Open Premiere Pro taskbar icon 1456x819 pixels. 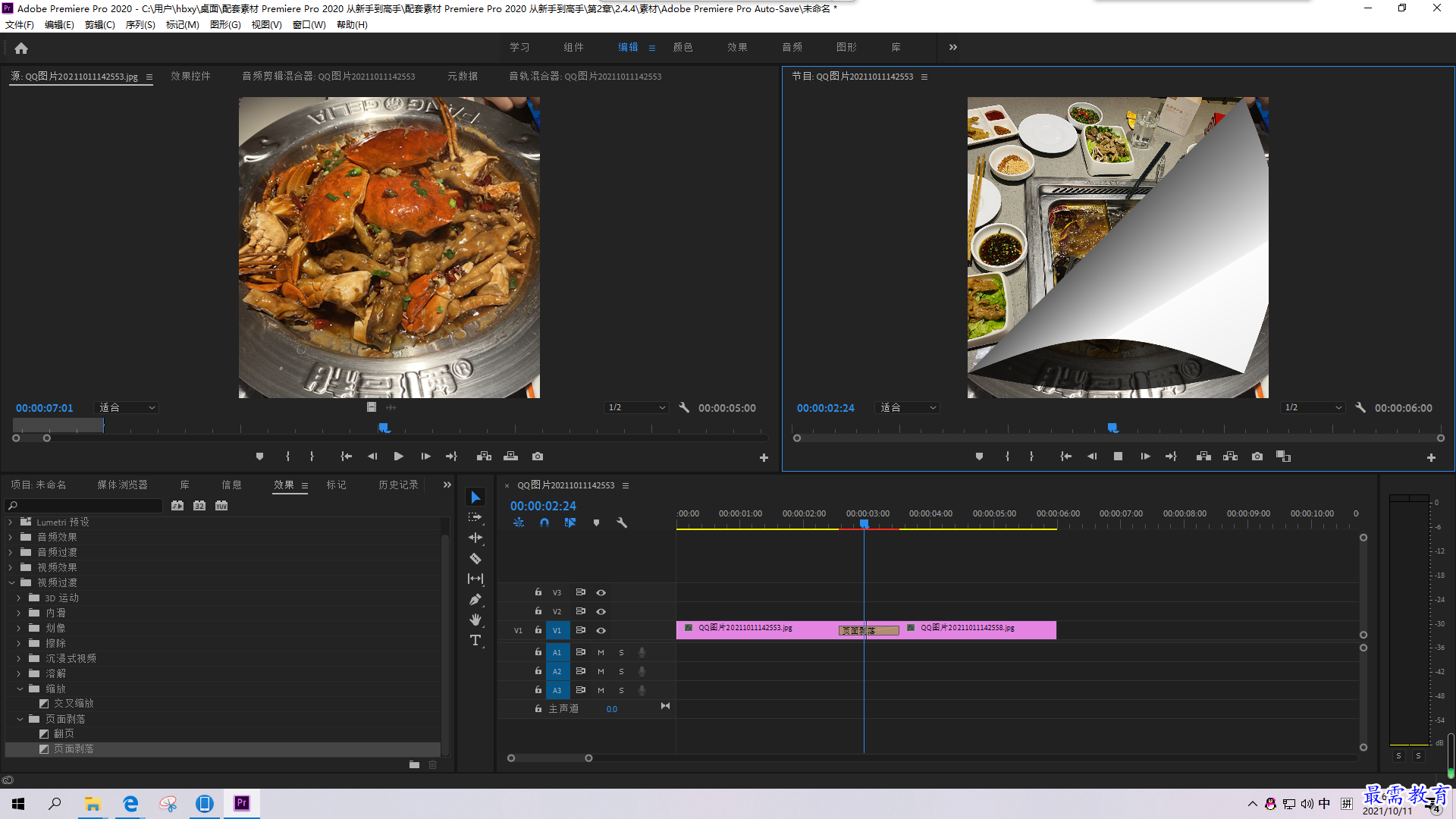point(242,803)
